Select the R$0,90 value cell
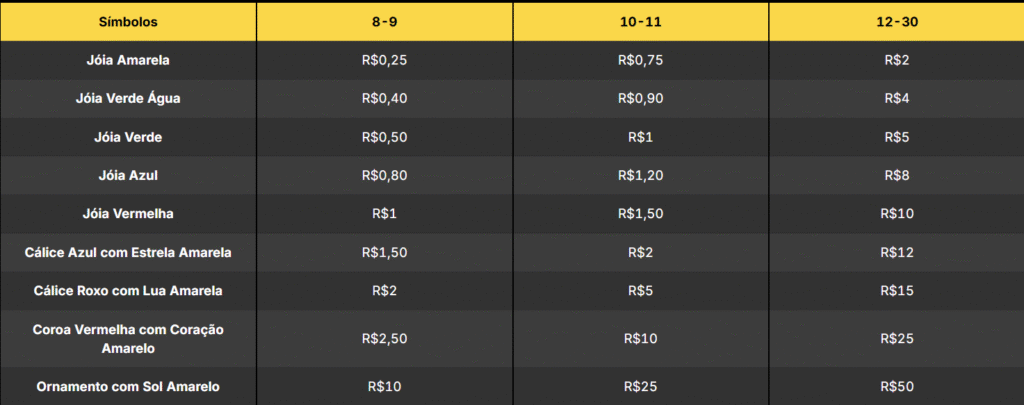 click(x=641, y=99)
